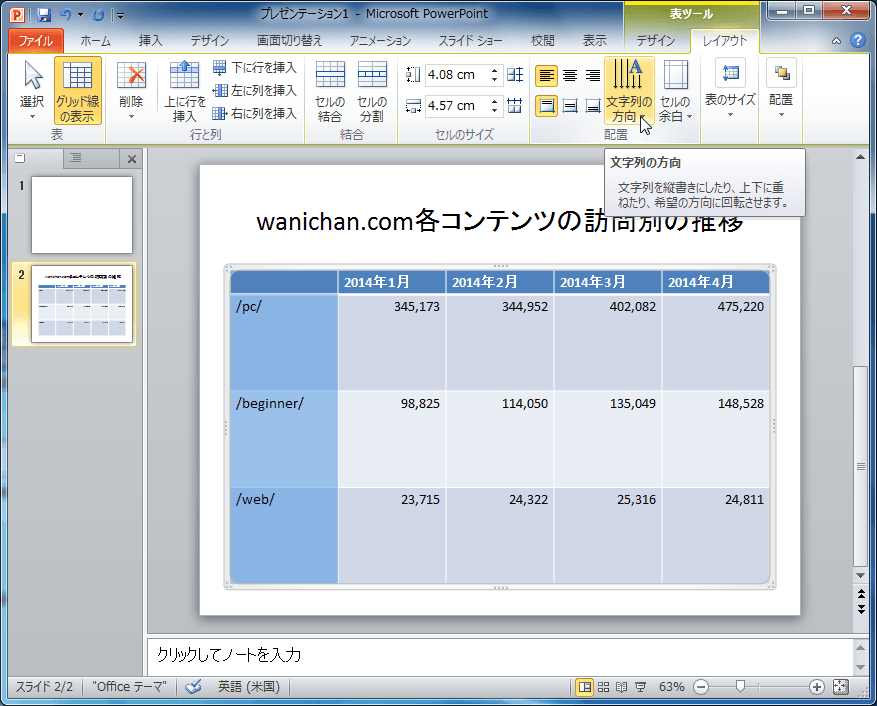Close the slide thumbnail pane
The image size is (877, 706).
132,159
